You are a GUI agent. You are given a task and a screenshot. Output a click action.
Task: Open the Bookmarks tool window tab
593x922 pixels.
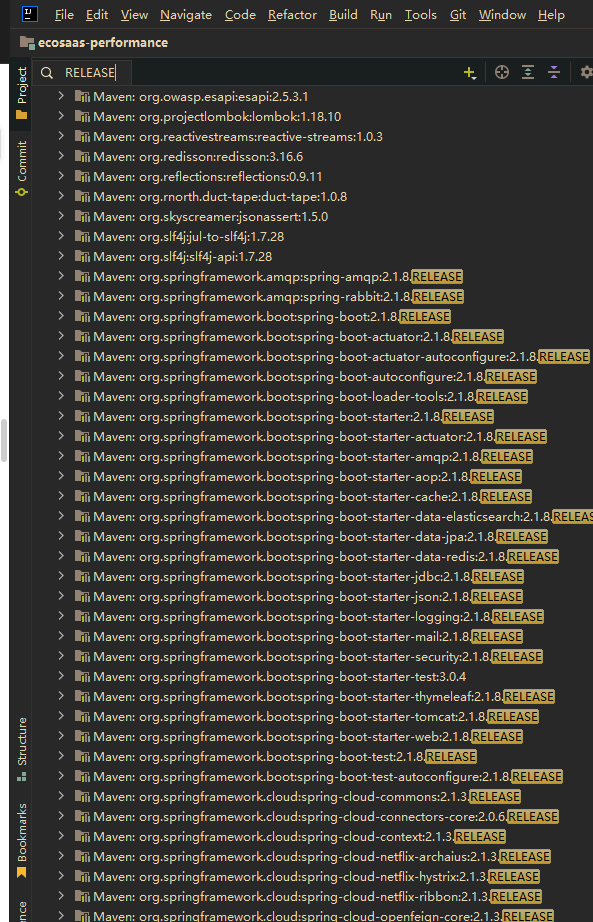(22, 840)
